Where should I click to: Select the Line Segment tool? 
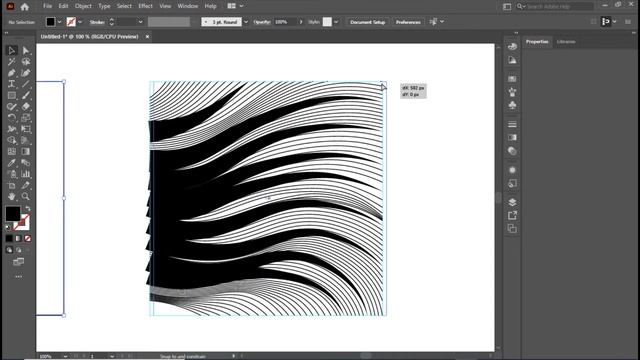pos(26,84)
